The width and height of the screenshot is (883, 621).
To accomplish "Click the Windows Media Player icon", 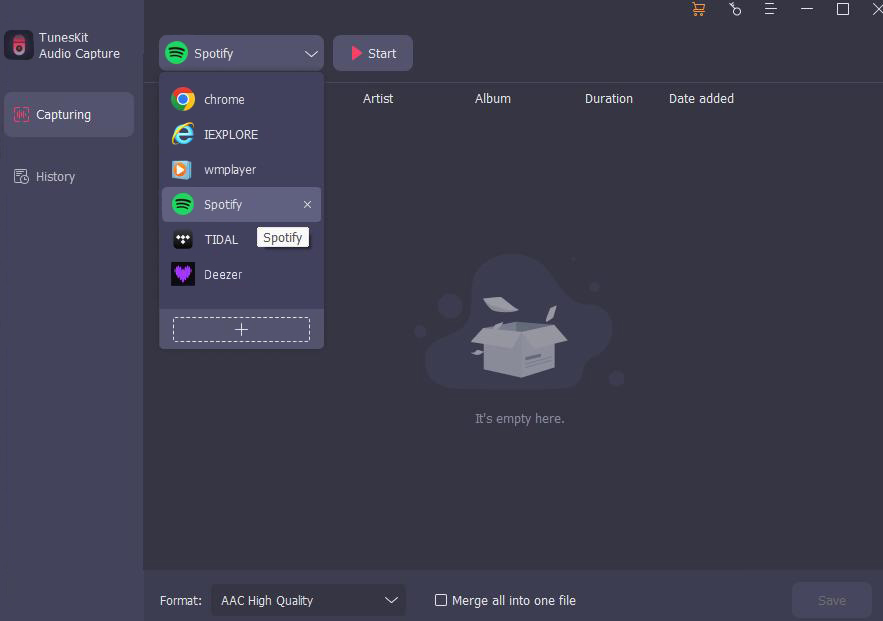I will pyautogui.click(x=181, y=169).
